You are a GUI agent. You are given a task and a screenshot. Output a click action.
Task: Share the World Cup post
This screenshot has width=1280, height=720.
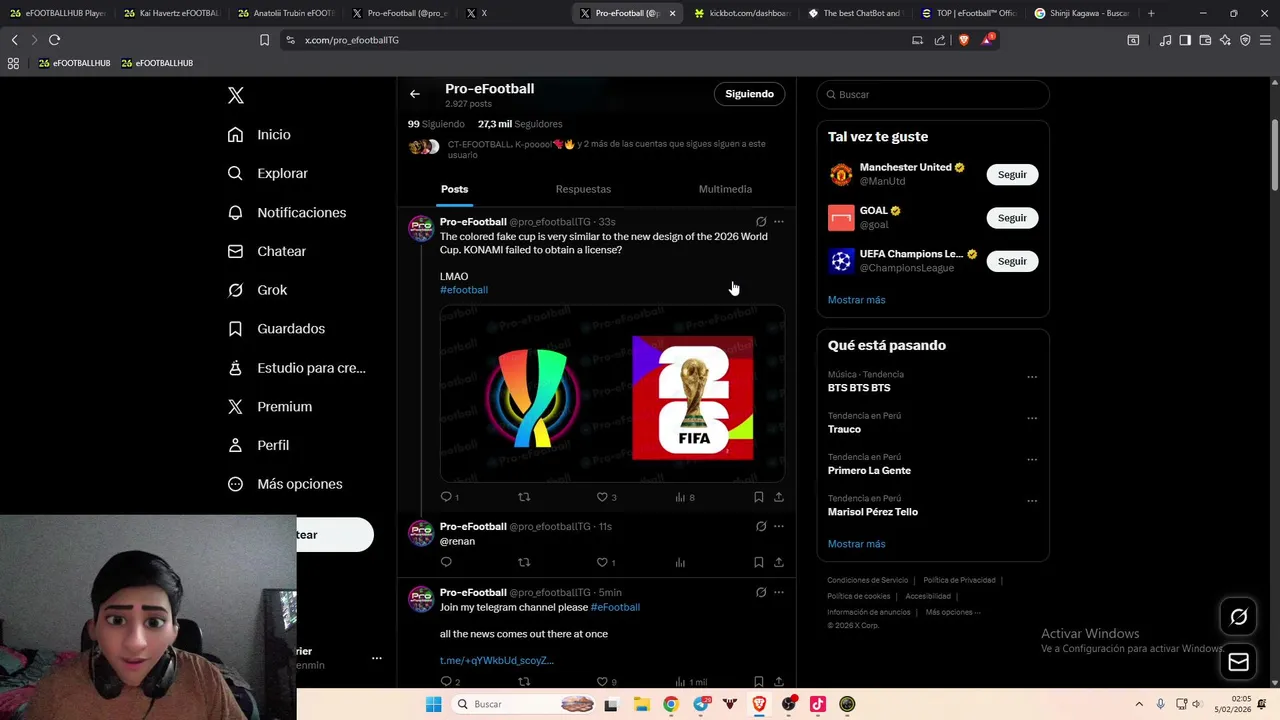click(778, 497)
